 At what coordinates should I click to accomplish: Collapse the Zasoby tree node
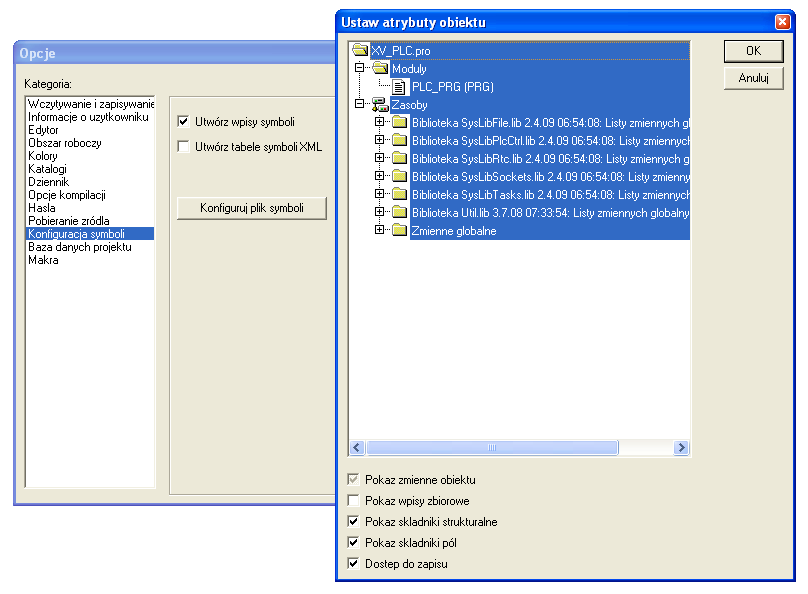(x=360, y=104)
